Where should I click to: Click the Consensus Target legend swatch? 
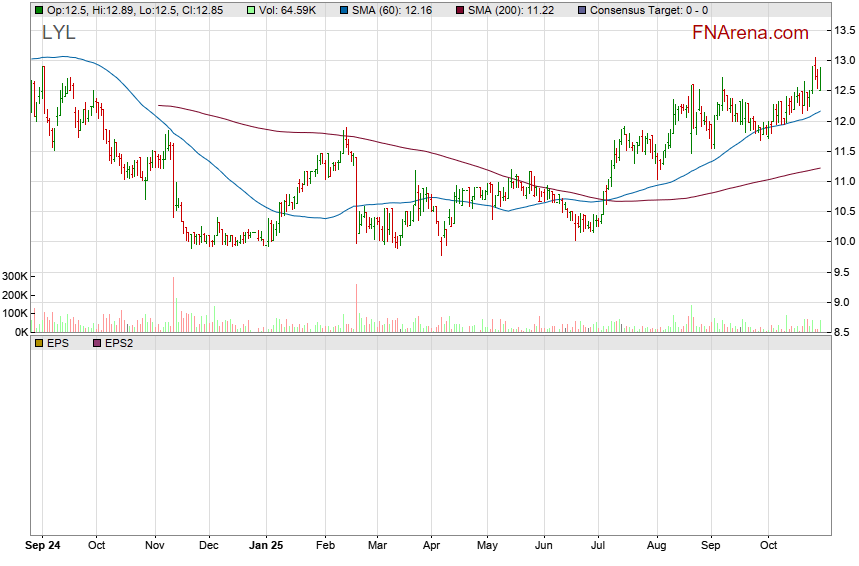[583, 10]
